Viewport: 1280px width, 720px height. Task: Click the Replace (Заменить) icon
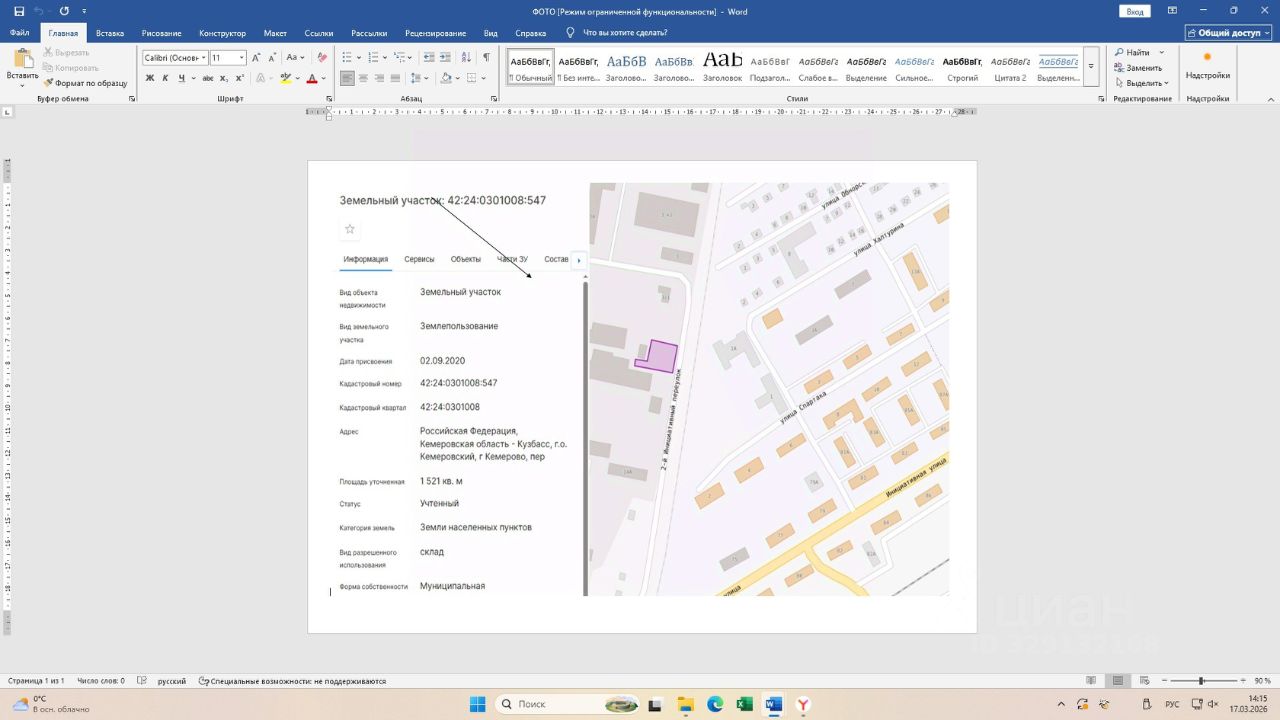[x=1118, y=68]
